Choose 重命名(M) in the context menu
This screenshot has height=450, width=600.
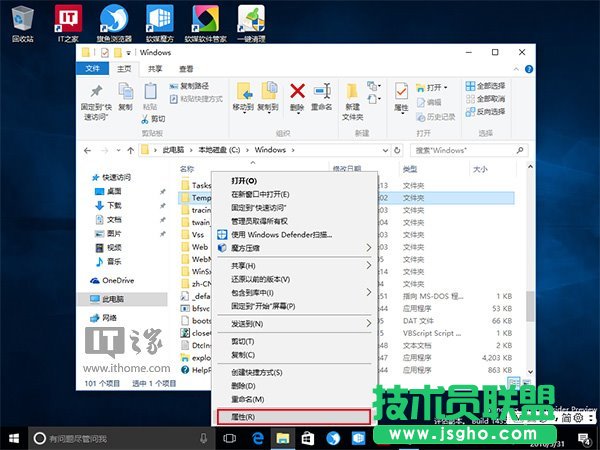294,399
